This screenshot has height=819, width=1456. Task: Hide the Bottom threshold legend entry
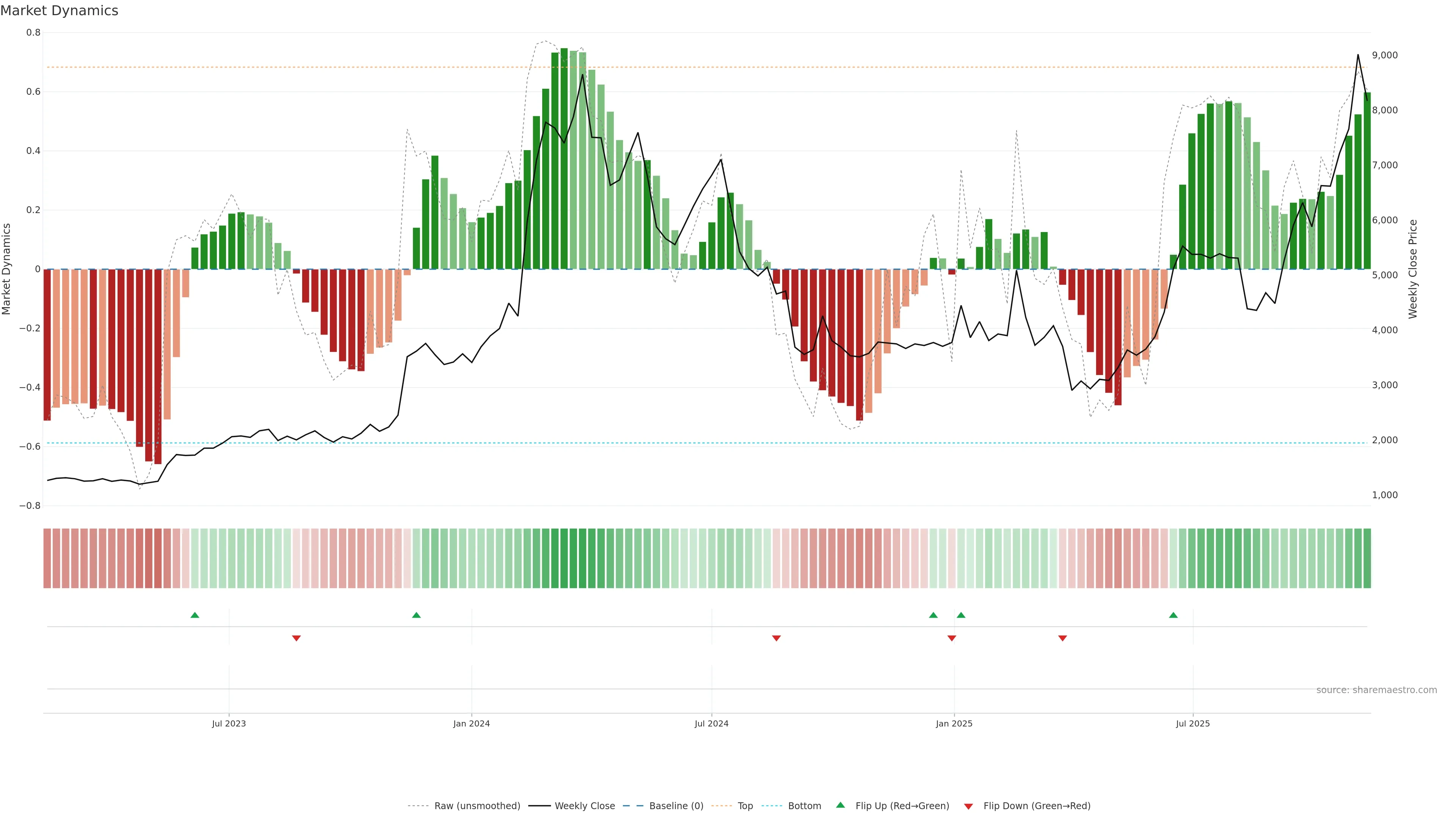pos(804,806)
